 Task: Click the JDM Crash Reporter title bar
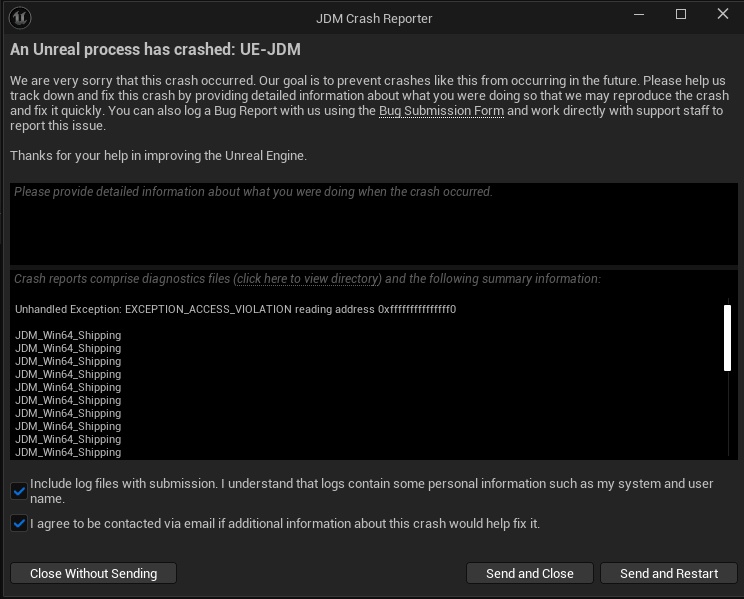372,16
